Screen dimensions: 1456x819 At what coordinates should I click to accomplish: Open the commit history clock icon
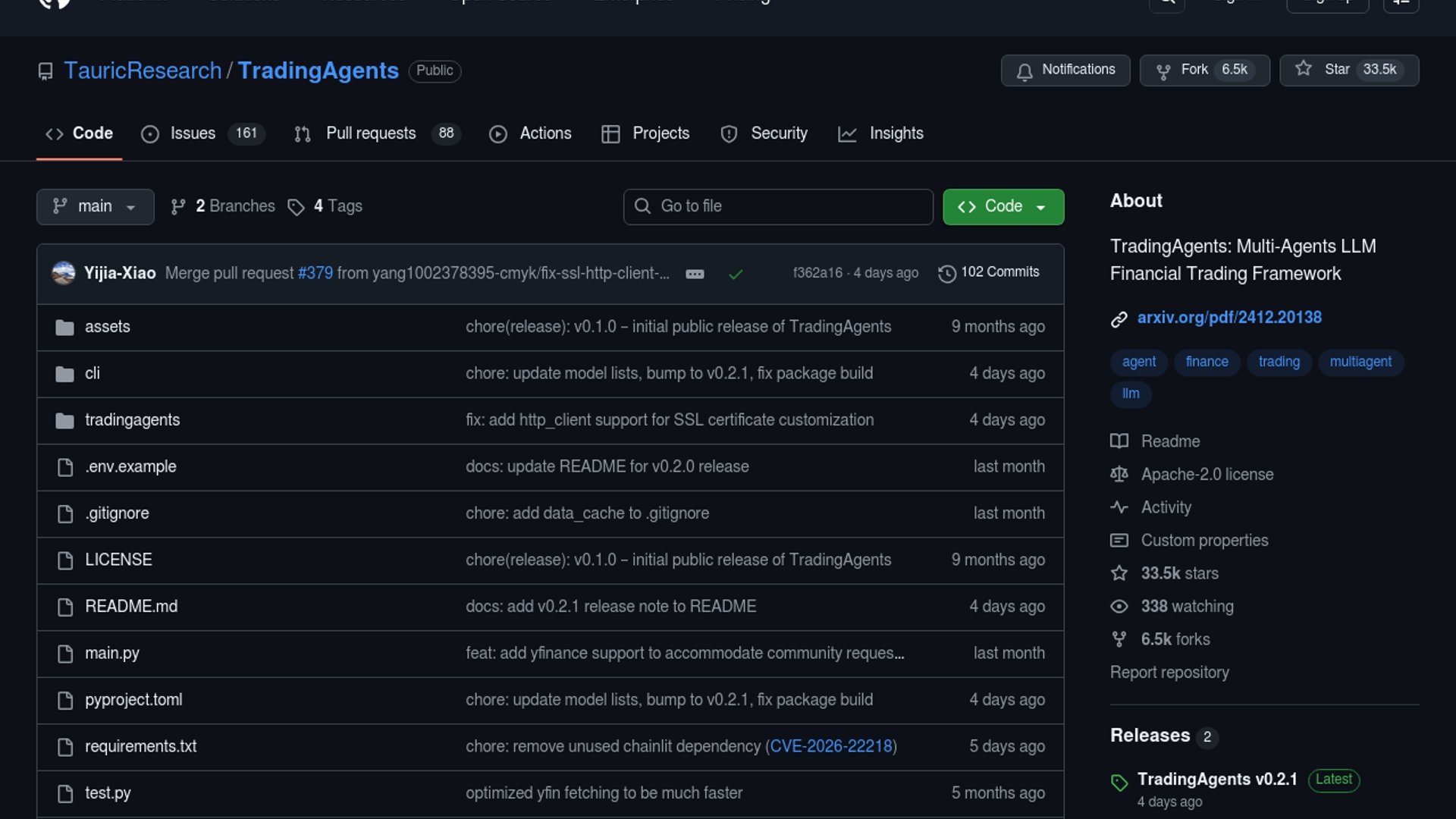(x=946, y=273)
